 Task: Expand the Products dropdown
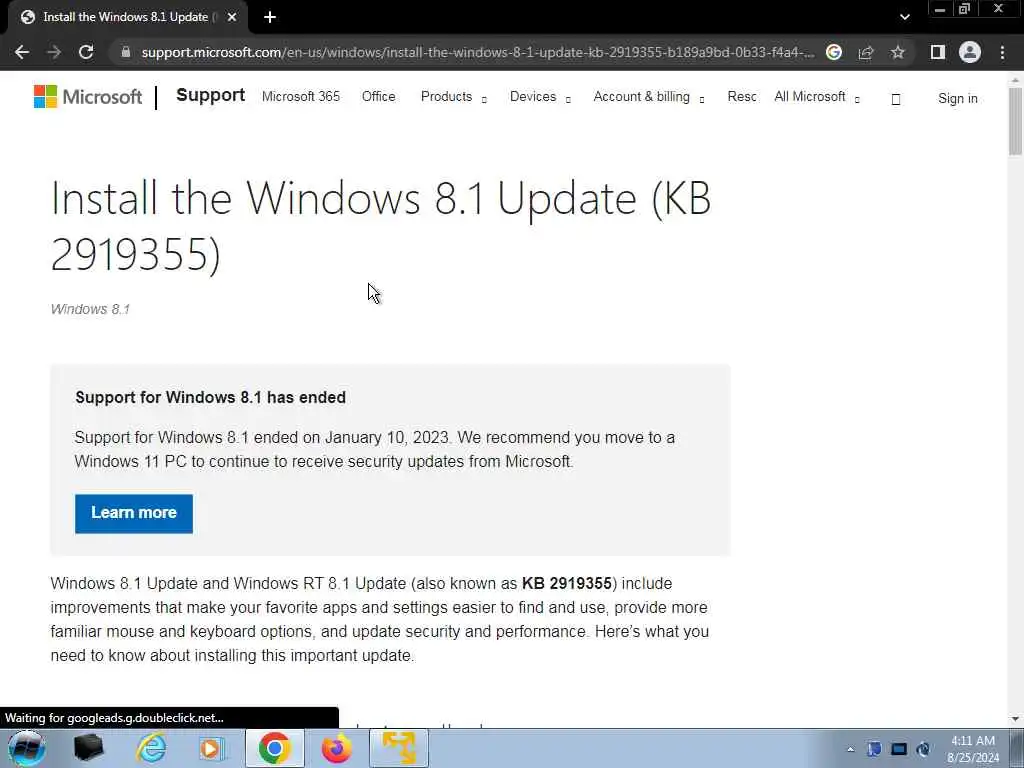tap(453, 97)
